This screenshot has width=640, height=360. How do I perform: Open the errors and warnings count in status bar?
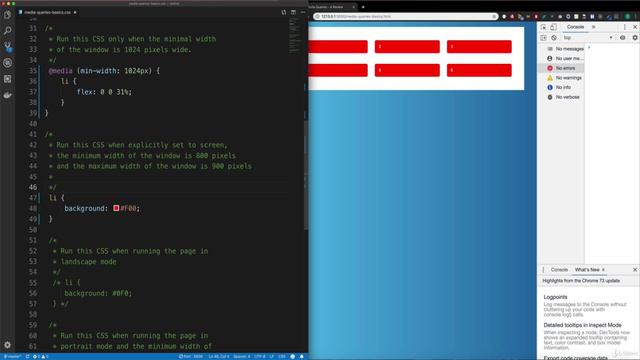40,356
